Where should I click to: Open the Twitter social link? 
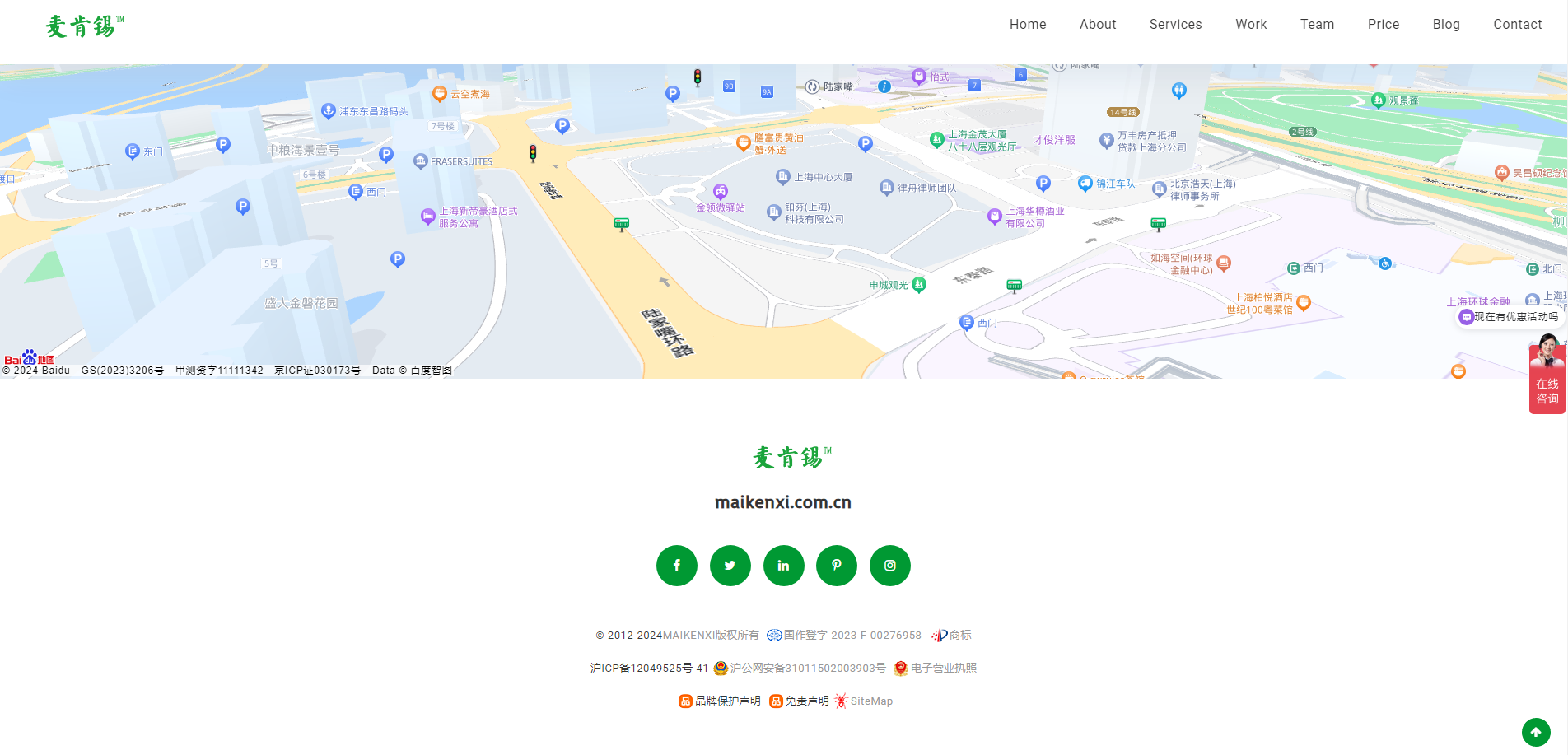(x=730, y=566)
